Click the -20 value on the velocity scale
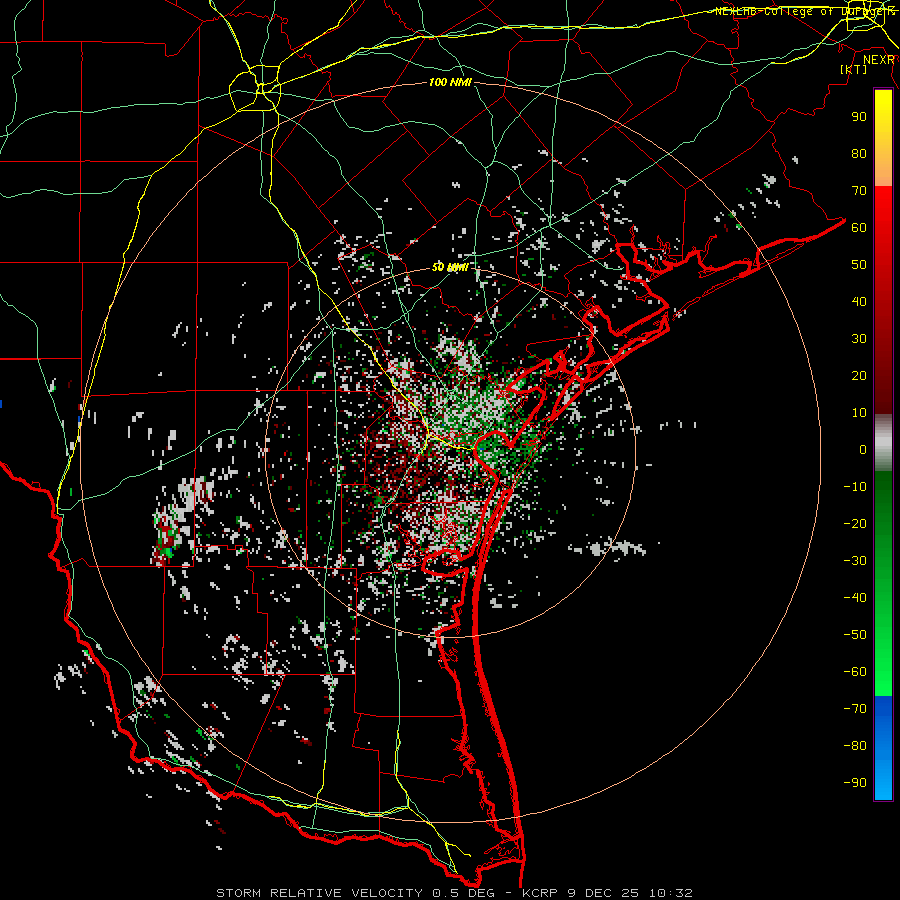The image size is (900, 900). 855,524
